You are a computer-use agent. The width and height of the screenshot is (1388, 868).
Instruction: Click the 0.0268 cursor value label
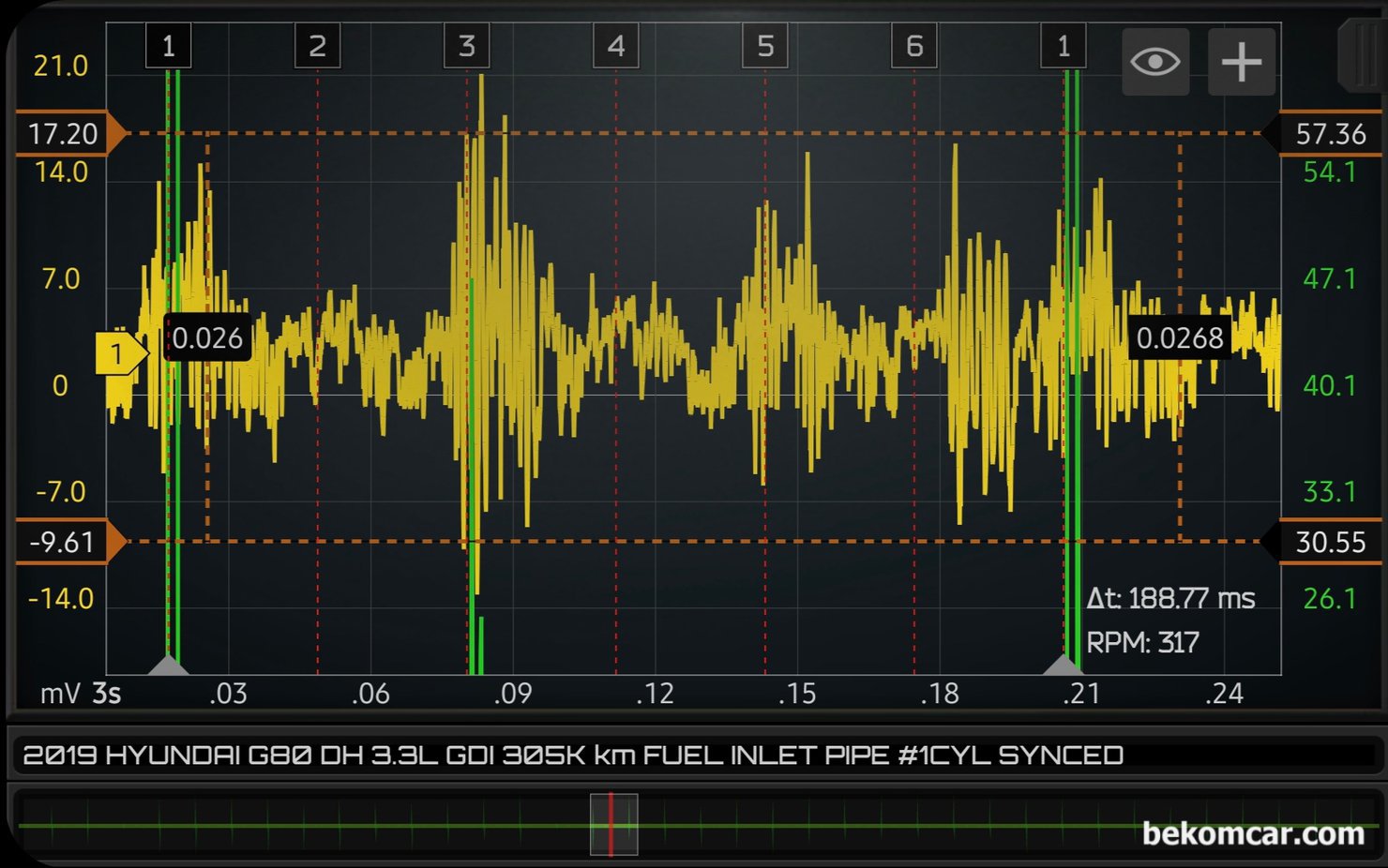(x=1179, y=337)
